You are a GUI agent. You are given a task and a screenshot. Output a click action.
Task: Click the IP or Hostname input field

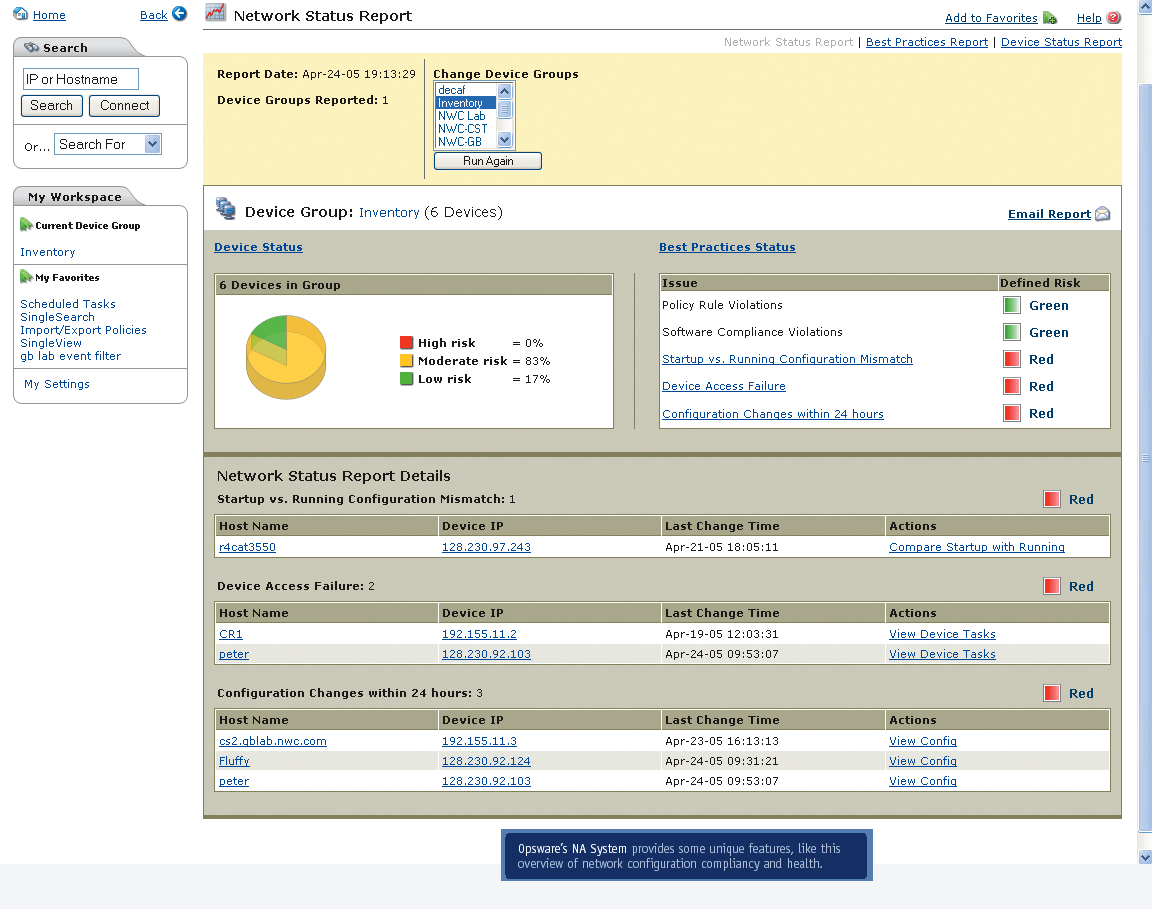(80, 79)
